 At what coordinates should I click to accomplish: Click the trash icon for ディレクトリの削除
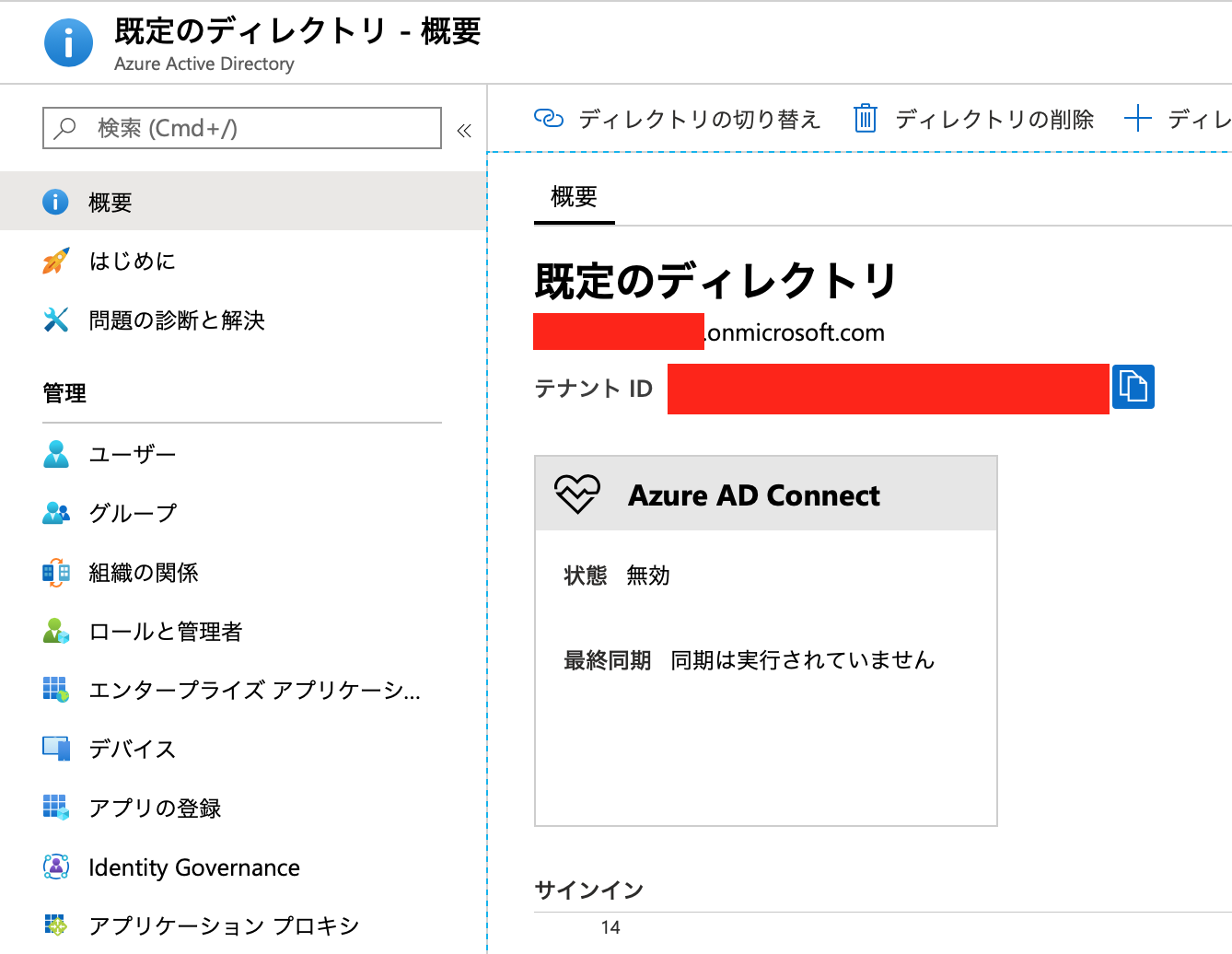tap(865, 119)
